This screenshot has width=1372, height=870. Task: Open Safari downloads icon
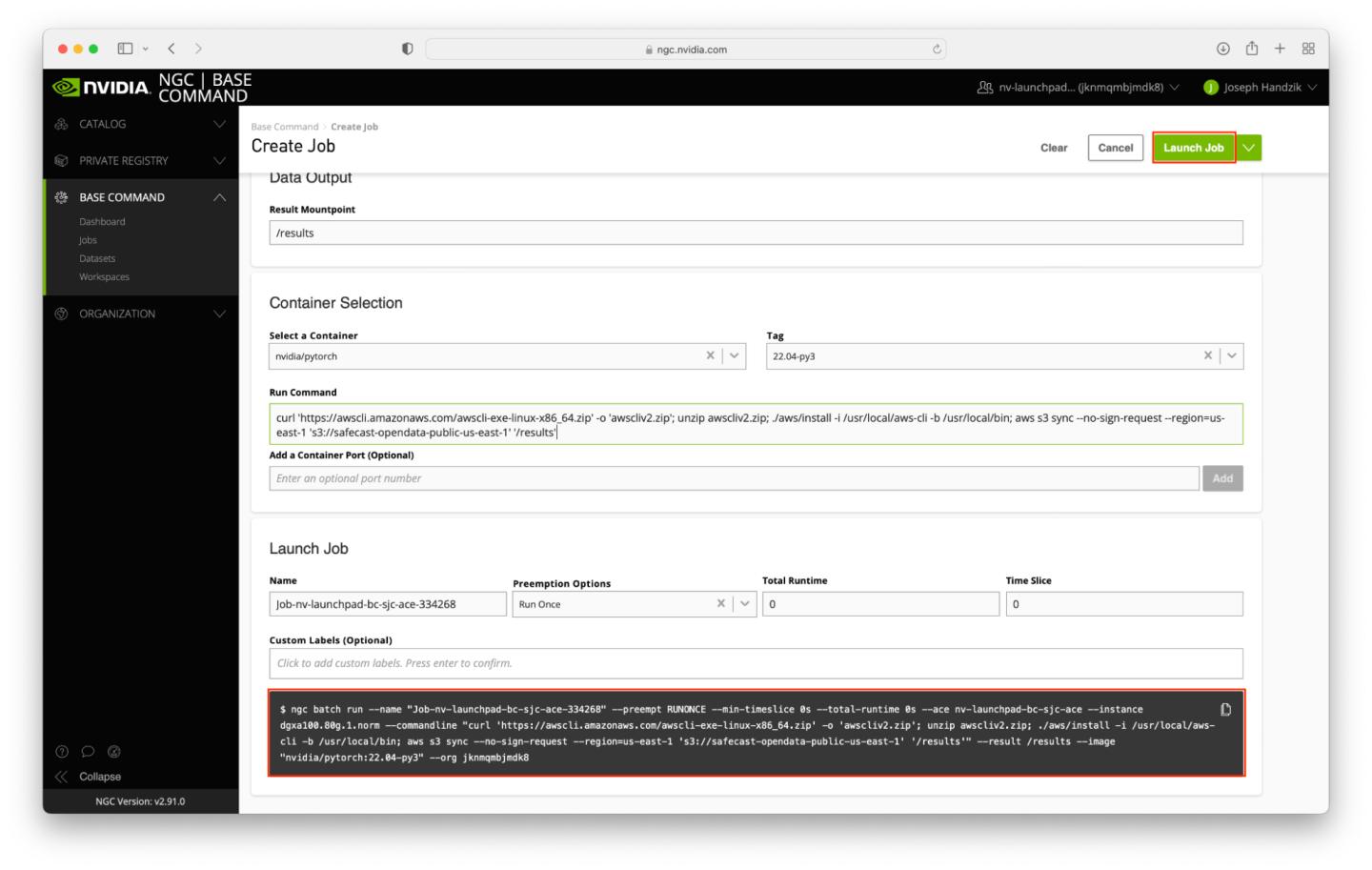pyautogui.click(x=1222, y=49)
